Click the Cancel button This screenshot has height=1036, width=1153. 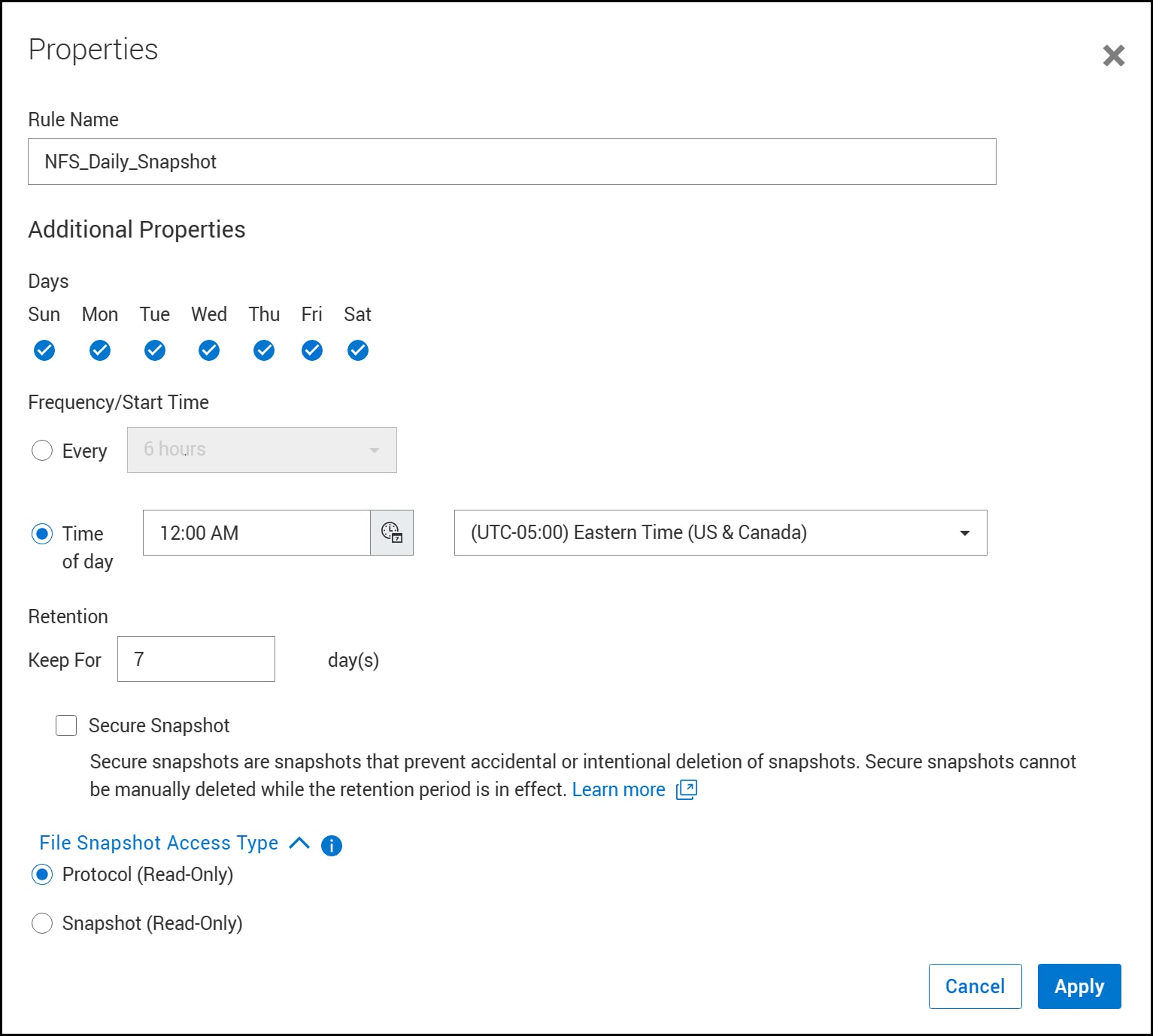click(x=975, y=986)
